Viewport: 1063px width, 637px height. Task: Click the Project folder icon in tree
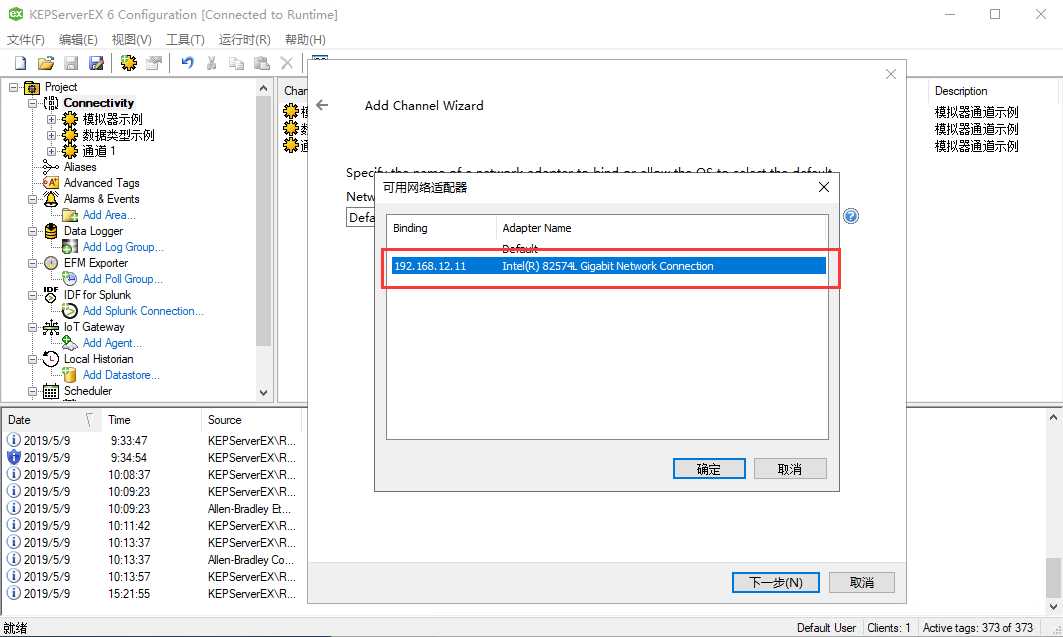click(32, 87)
